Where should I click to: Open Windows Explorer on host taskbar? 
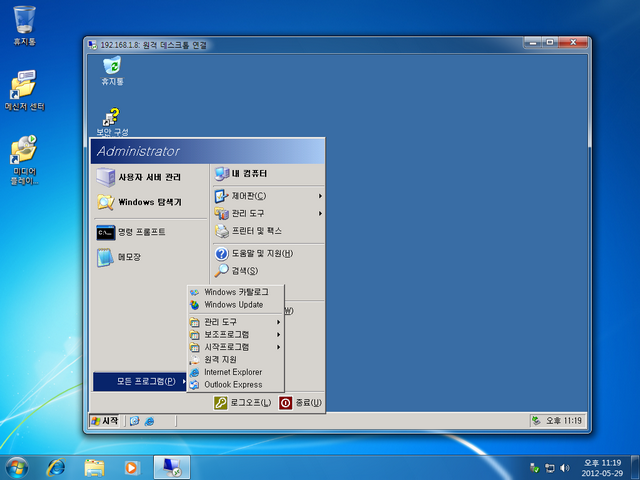94,468
